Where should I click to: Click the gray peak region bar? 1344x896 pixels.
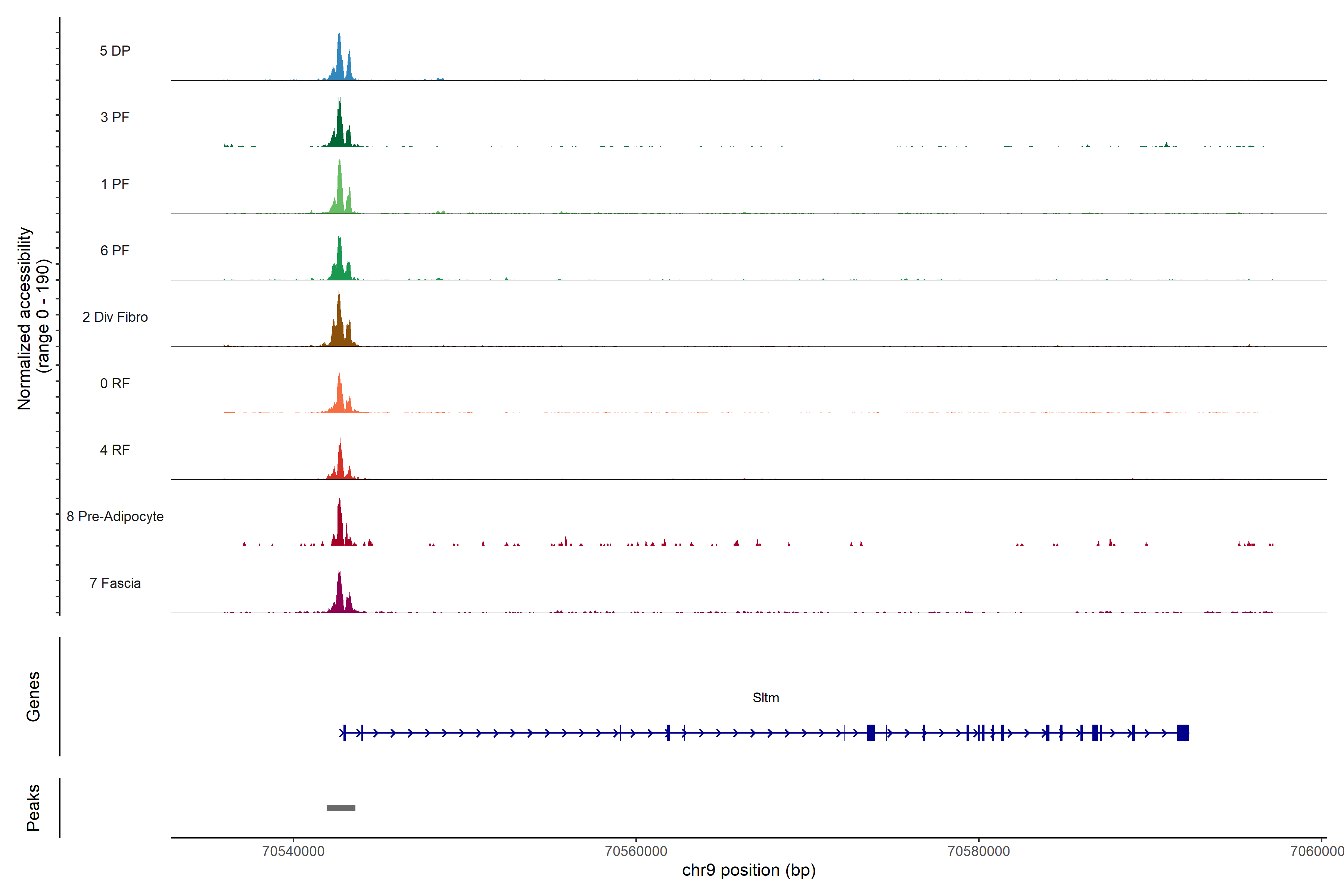[340, 808]
